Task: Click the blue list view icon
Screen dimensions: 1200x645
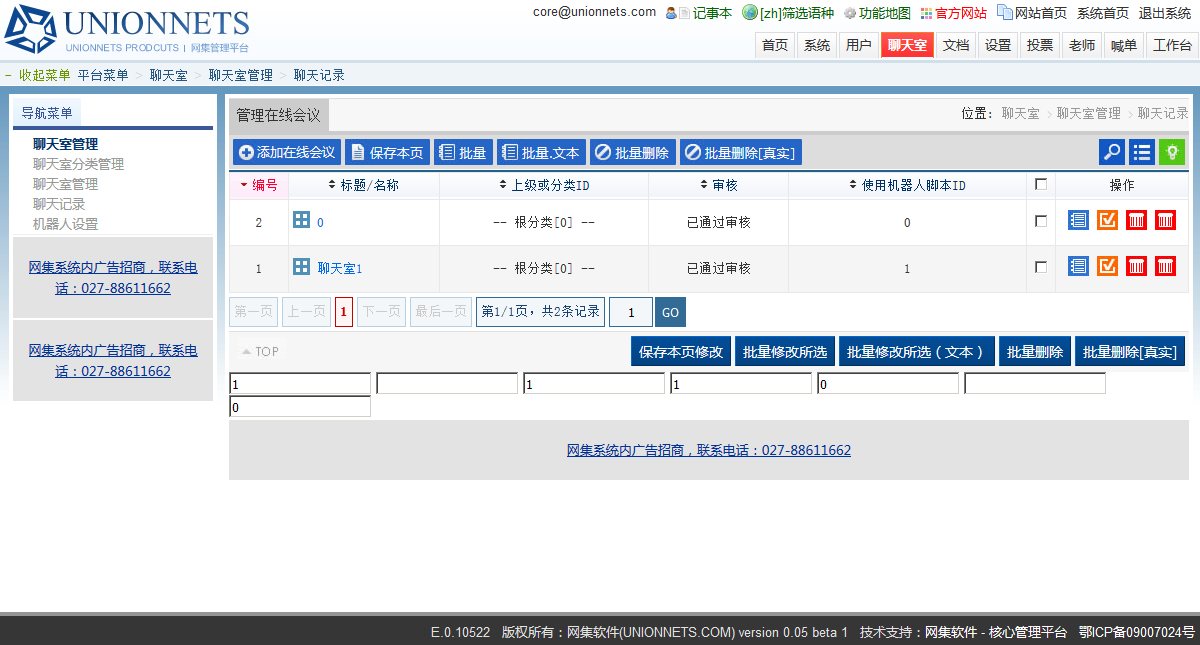Action: click(x=1141, y=152)
